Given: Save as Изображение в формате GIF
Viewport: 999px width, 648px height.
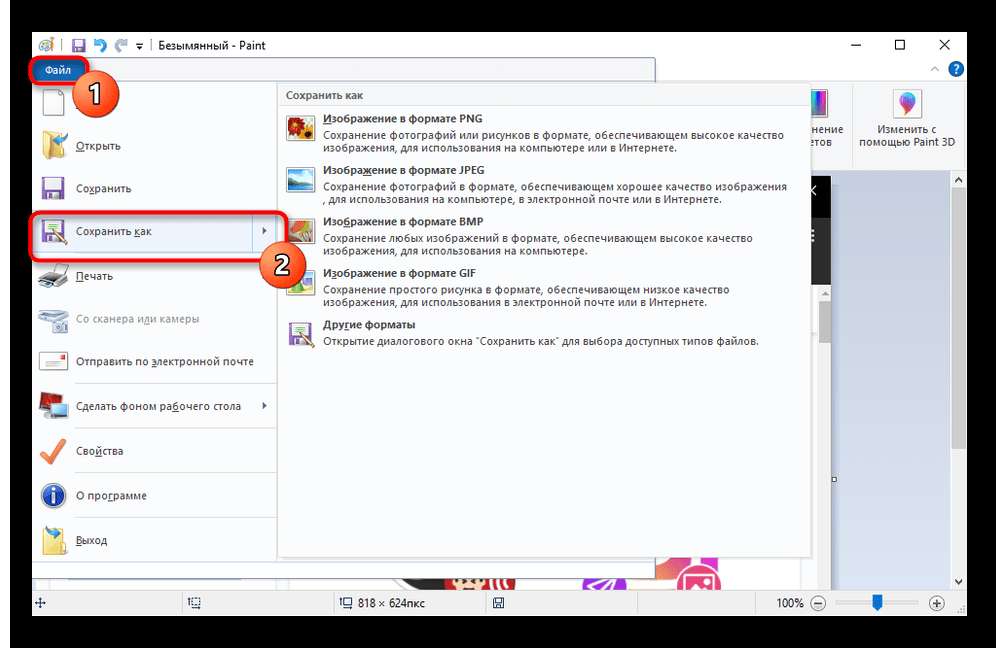Looking at the screenshot, I should click(545, 288).
